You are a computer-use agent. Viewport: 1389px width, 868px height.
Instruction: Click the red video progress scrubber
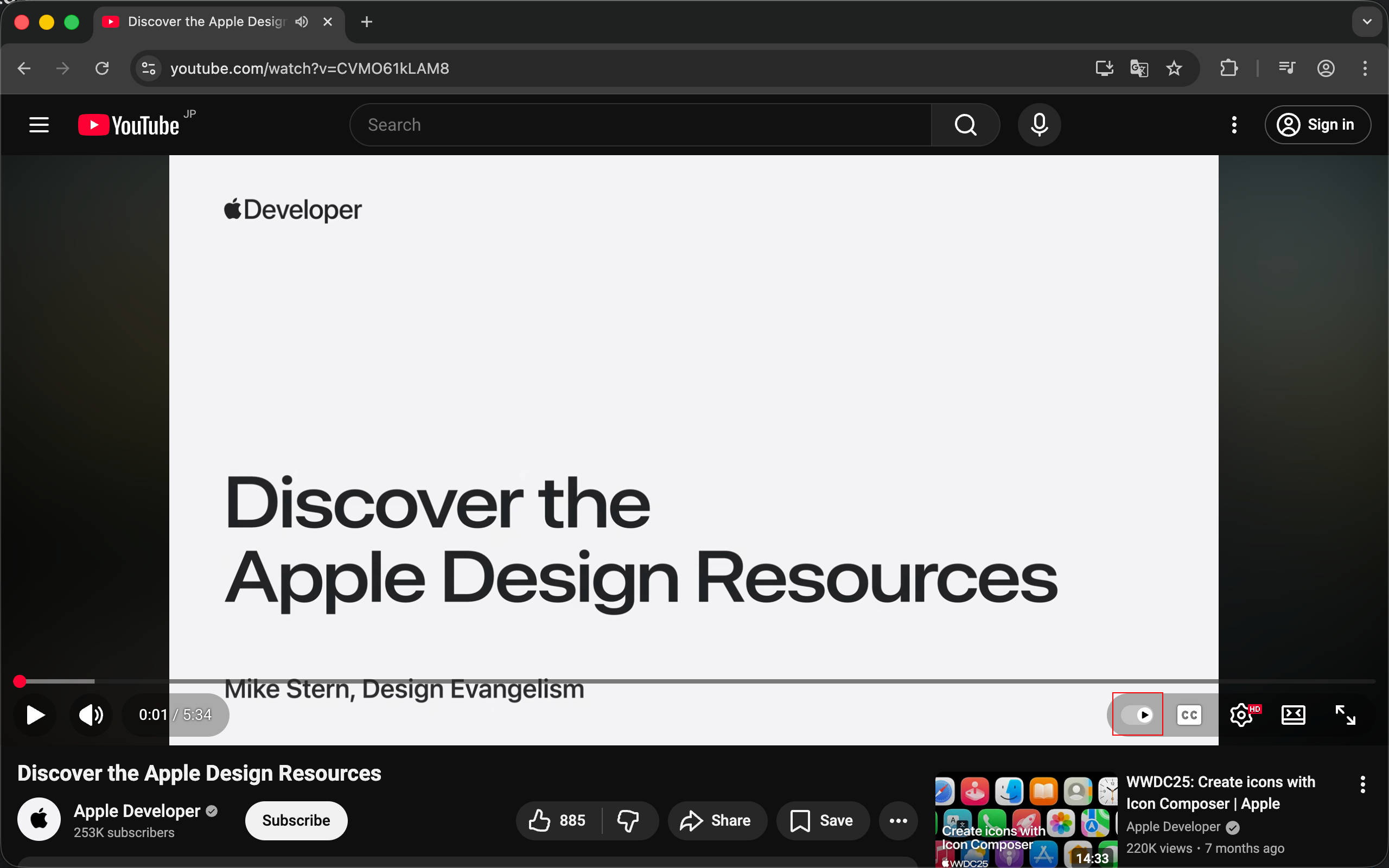[20, 681]
